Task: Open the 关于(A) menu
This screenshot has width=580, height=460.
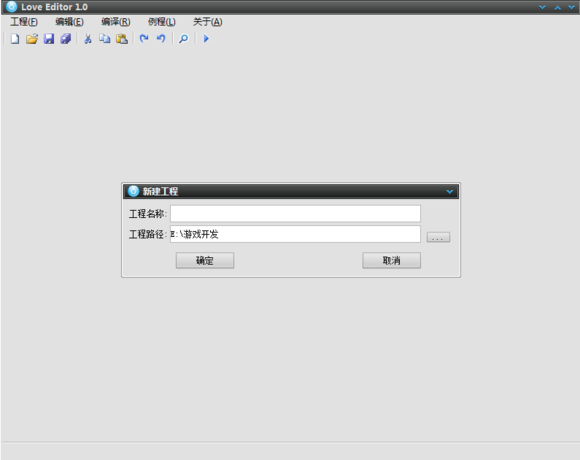Action: [208, 22]
